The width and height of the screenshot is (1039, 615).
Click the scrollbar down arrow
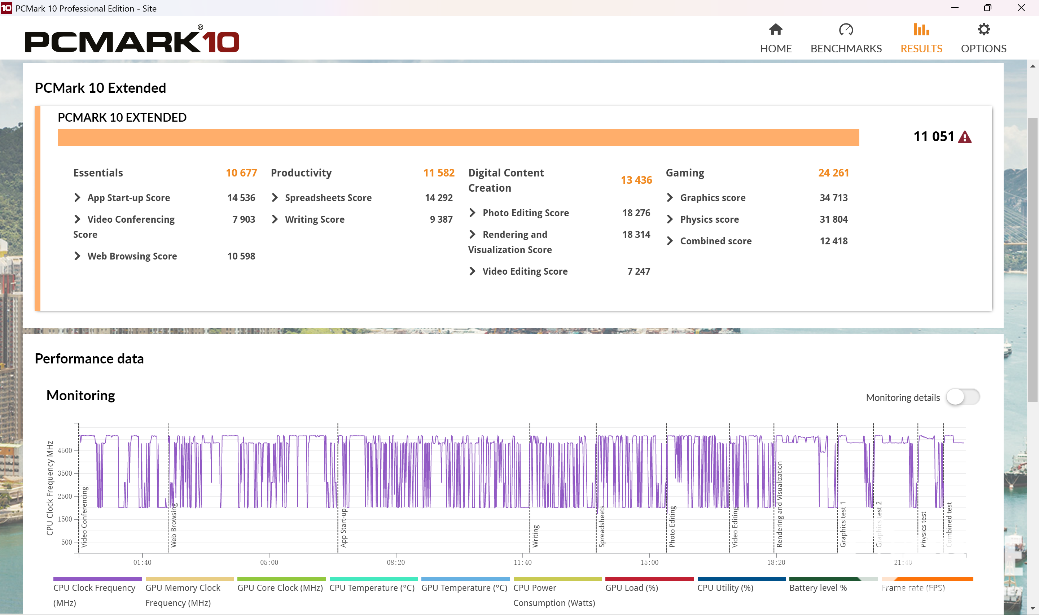coord(1032,608)
